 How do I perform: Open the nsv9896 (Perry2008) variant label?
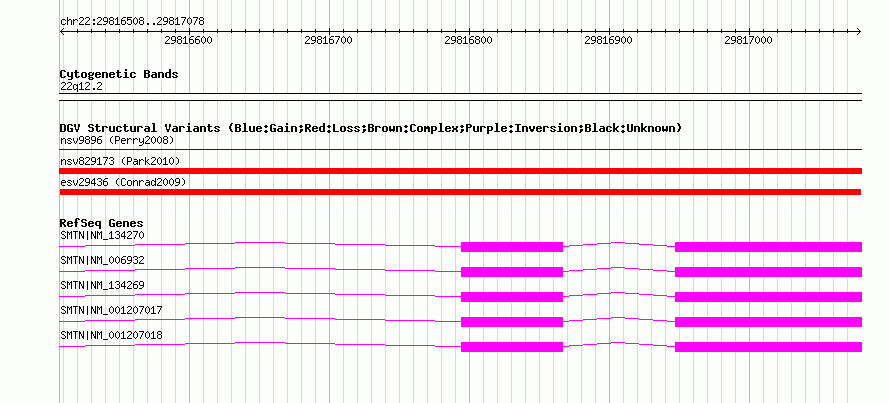click(117, 140)
